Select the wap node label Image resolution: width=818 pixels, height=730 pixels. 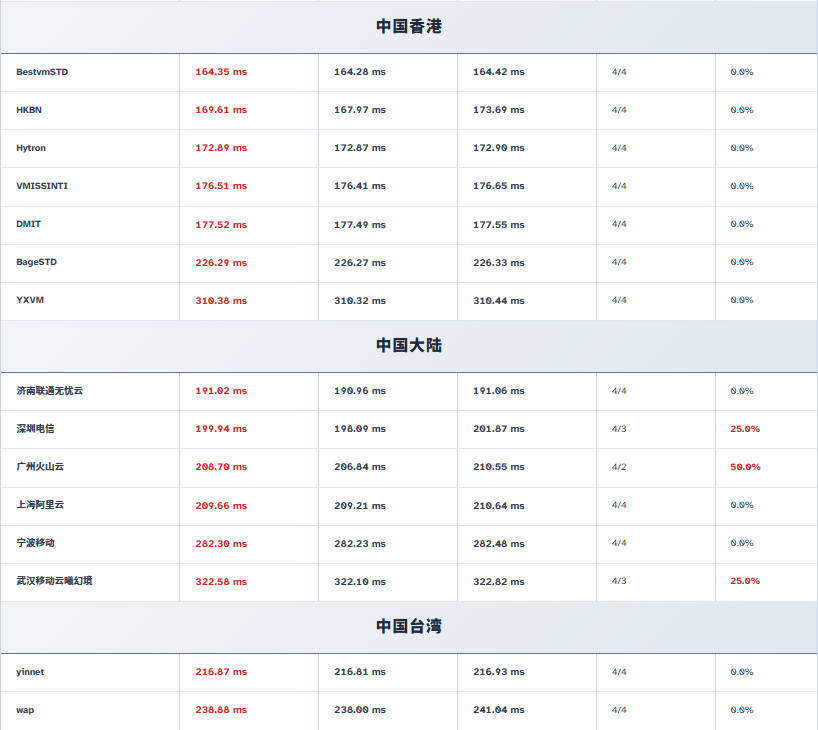(x=25, y=710)
